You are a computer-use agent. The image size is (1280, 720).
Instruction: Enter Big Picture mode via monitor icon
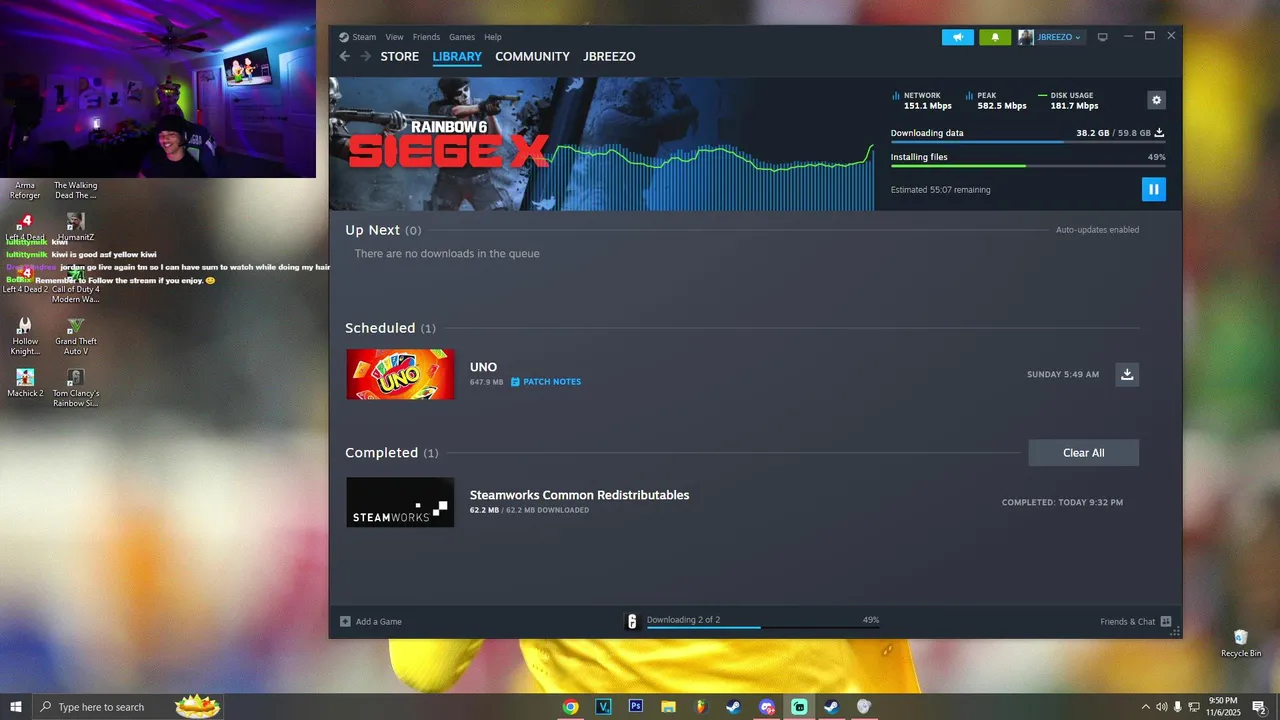pyautogui.click(x=1102, y=37)
